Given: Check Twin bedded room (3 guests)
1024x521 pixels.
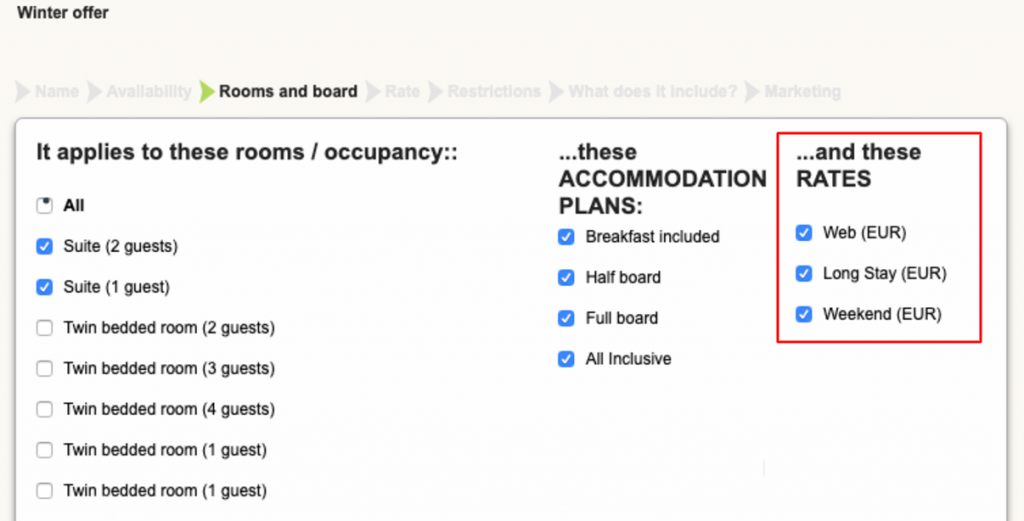Looking at the screenshot, I should point(44,368).
